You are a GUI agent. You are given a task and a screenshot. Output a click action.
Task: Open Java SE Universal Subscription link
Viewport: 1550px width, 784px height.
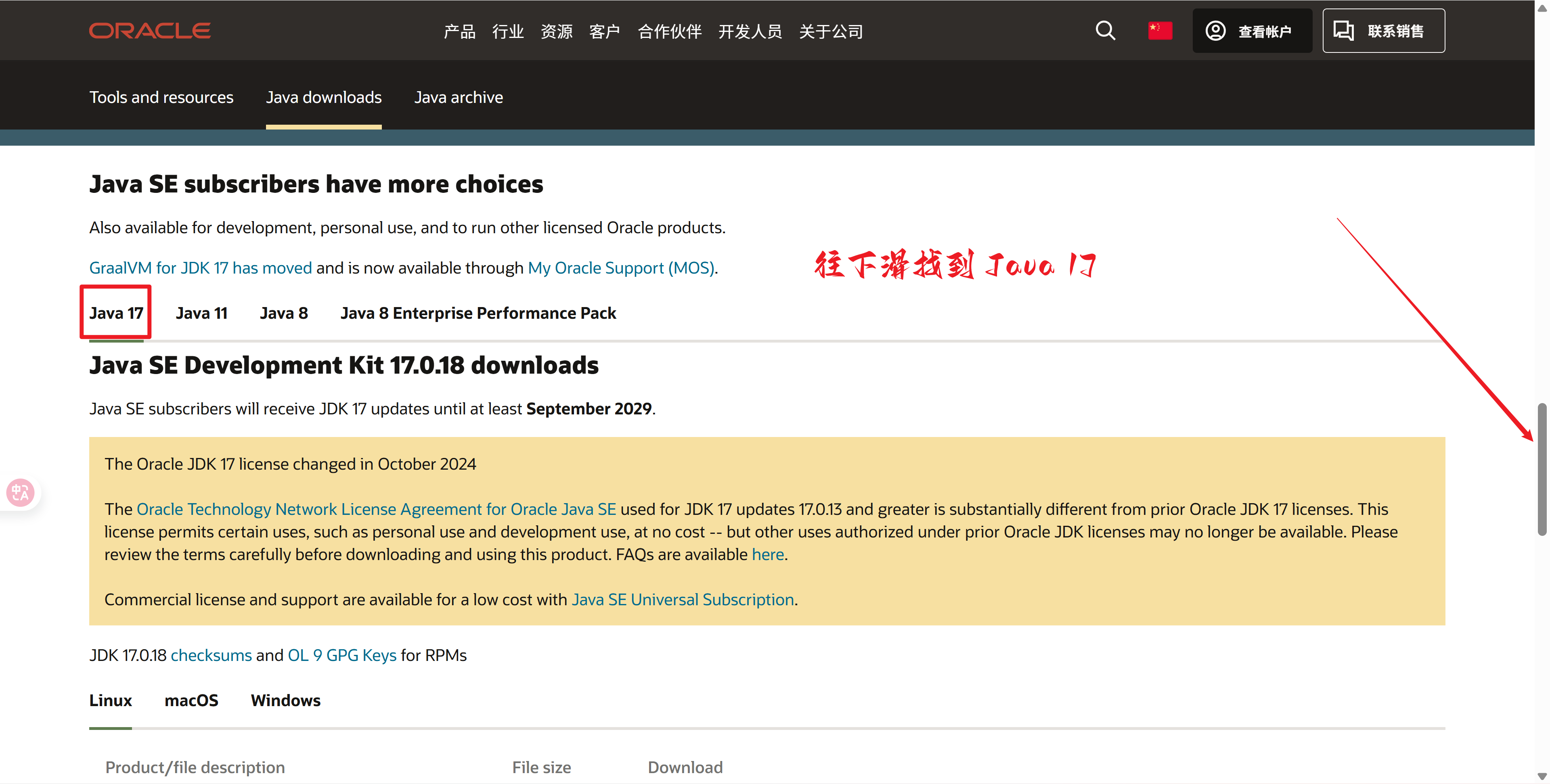tap(683, 599)
